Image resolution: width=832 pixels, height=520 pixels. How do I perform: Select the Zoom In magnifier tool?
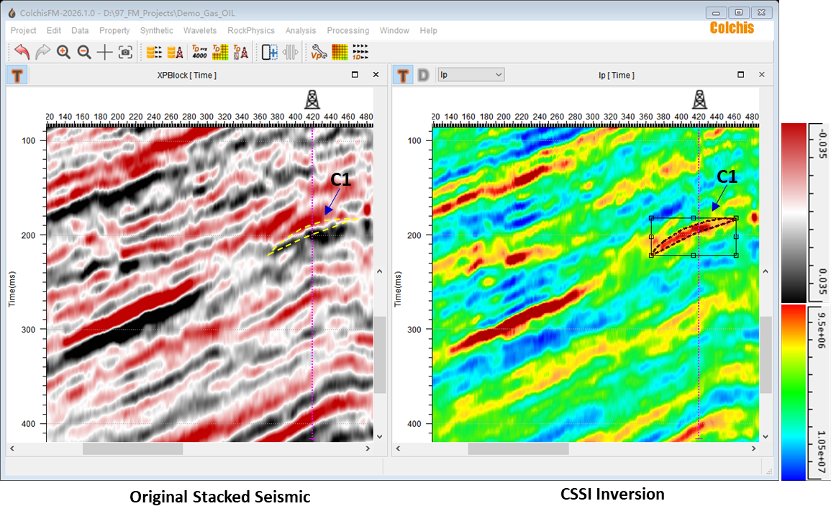(63, 52)
